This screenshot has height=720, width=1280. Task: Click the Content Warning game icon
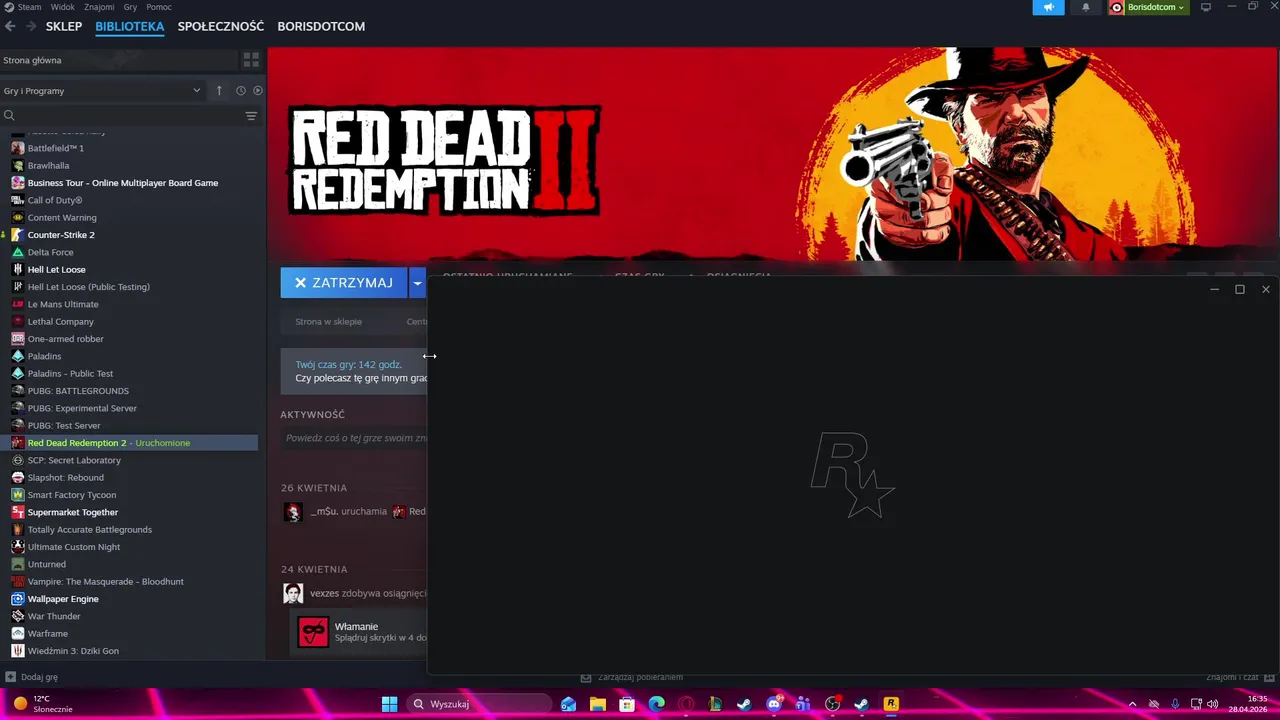tap(18, 217)
